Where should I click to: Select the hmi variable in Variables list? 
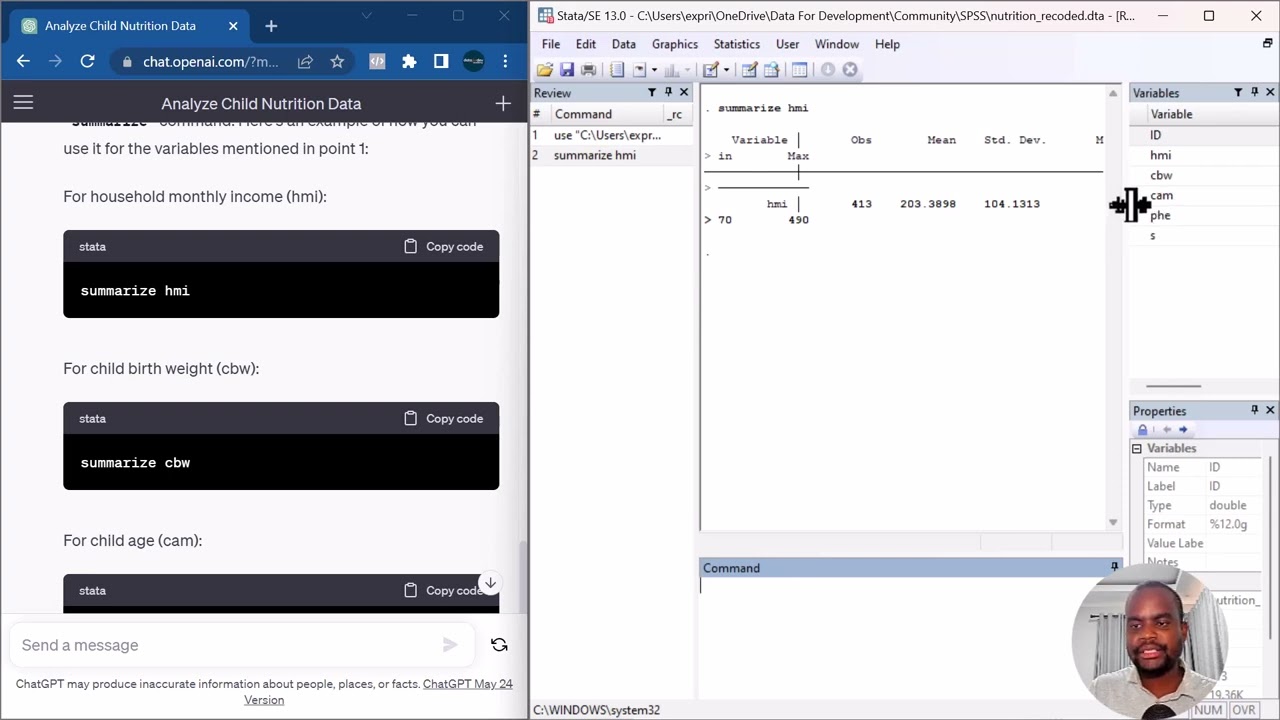[x=1204, y=155]
